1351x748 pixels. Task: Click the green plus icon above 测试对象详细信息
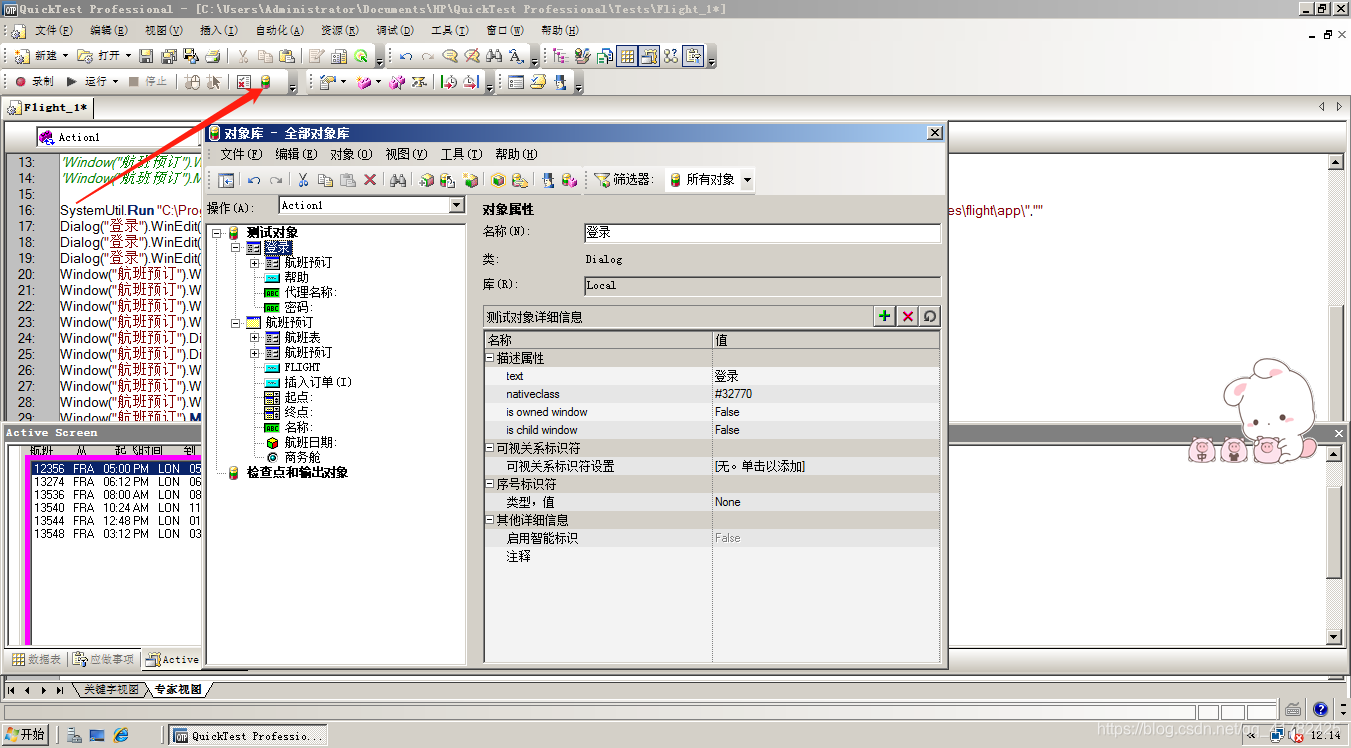coord(884,316)
